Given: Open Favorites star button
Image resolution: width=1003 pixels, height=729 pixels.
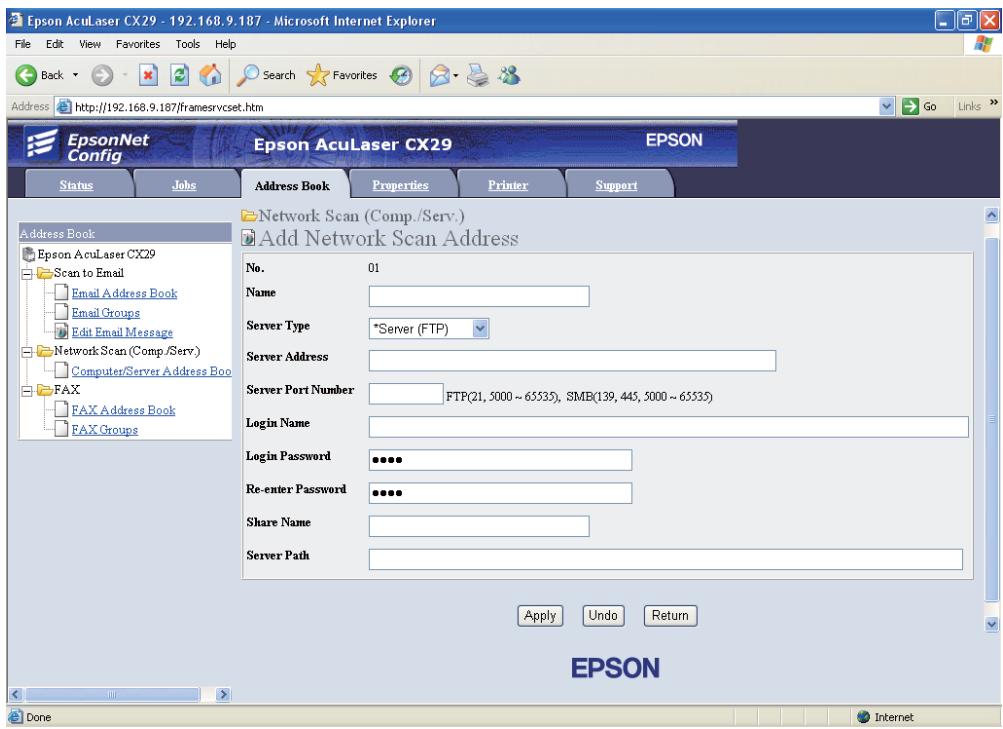Looking at the screenshot, I should tap(342, 75).
